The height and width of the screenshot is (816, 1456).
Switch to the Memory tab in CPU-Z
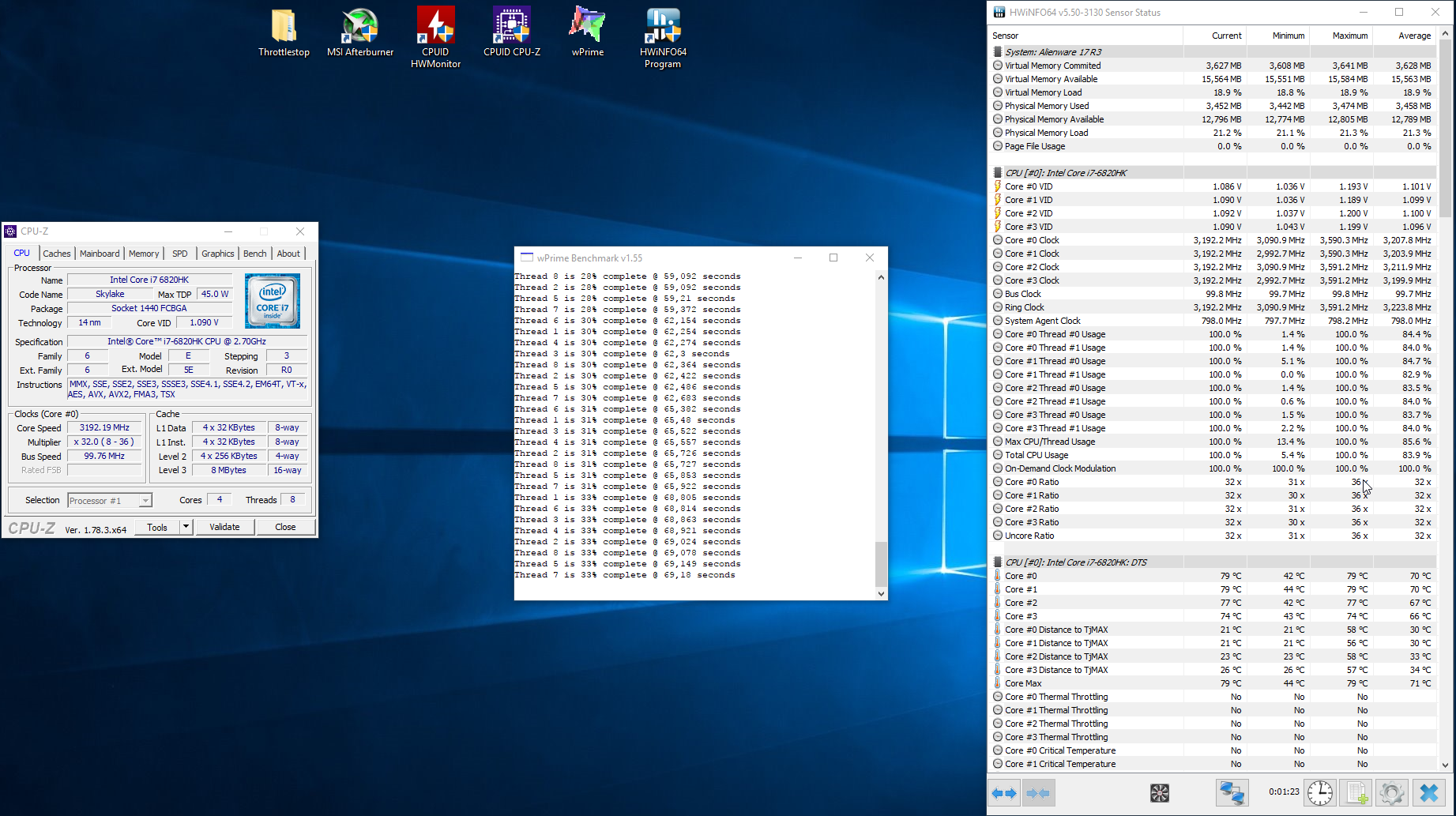(144, 254)
